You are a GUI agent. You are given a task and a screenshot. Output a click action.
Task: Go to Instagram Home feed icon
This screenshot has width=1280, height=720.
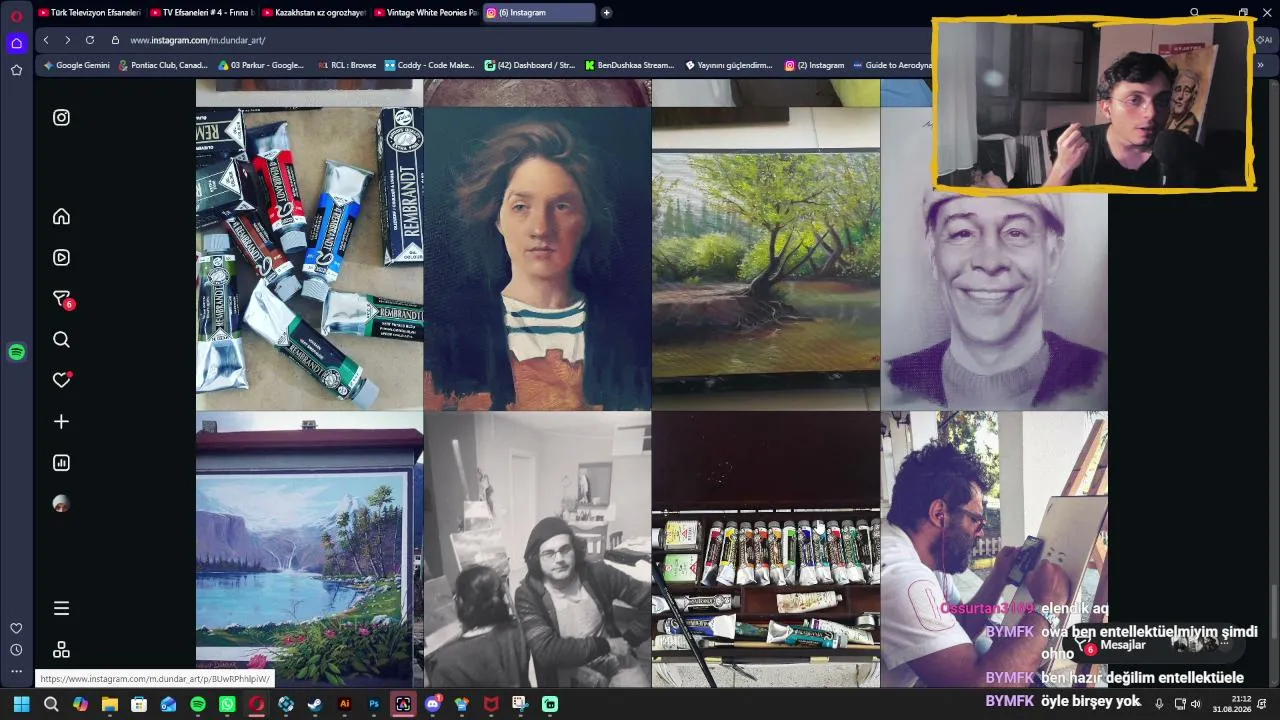[x=61, y=216]
